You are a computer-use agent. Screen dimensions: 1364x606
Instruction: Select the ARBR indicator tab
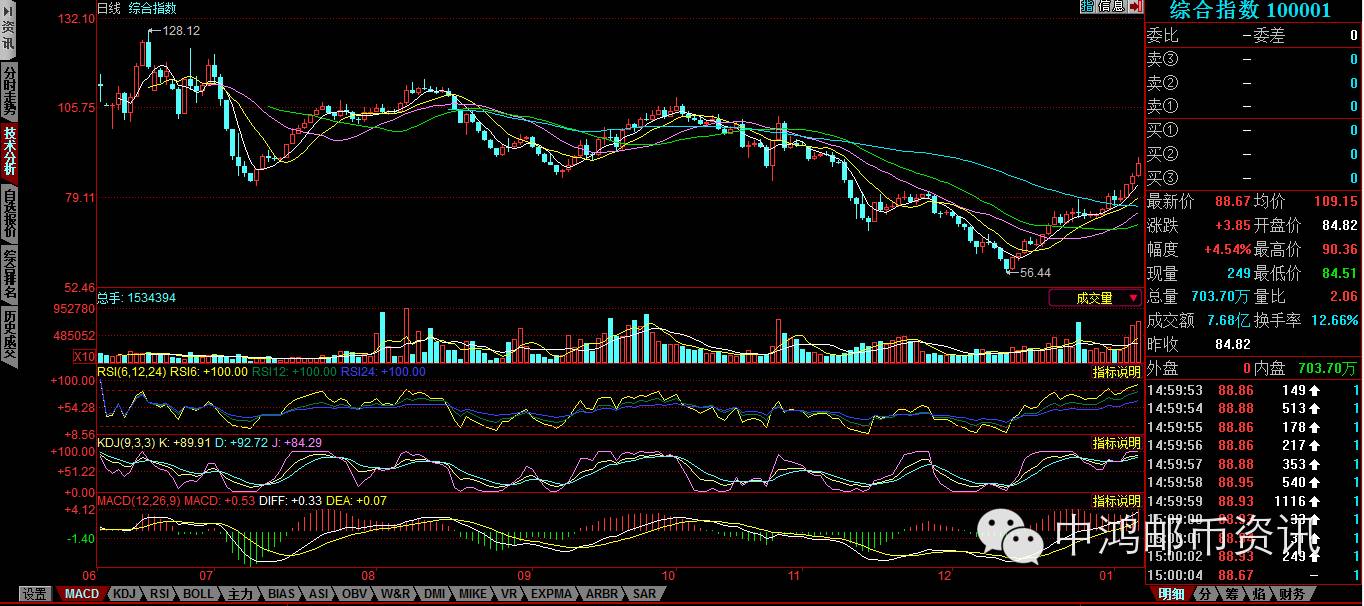(x=602, y=594)
